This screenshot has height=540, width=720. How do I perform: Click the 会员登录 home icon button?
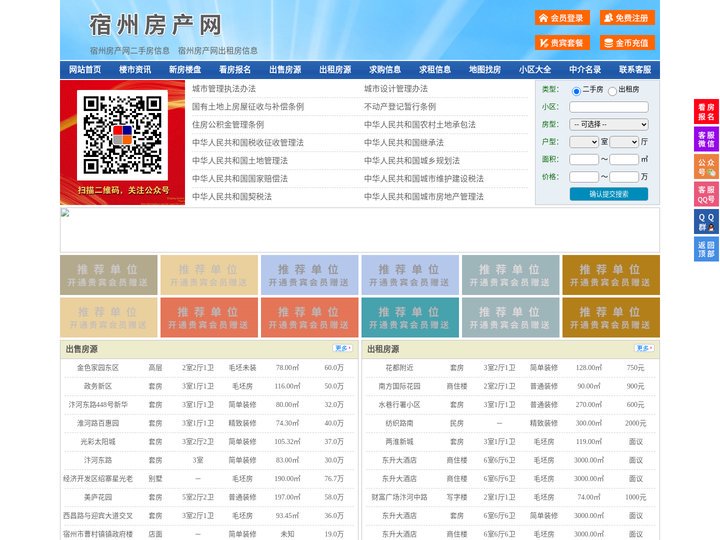562,18
